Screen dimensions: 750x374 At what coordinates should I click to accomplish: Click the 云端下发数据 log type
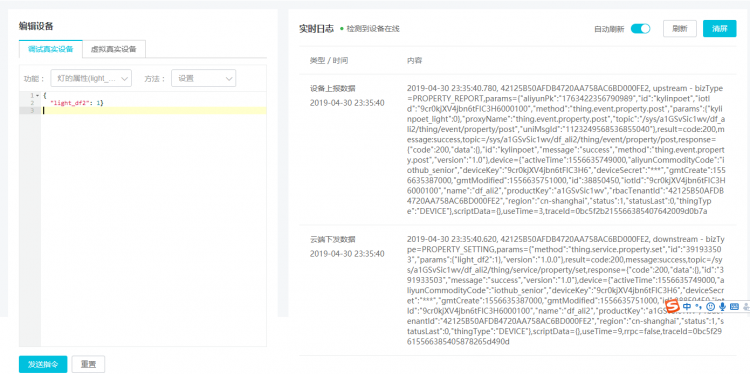click(332, 240)
